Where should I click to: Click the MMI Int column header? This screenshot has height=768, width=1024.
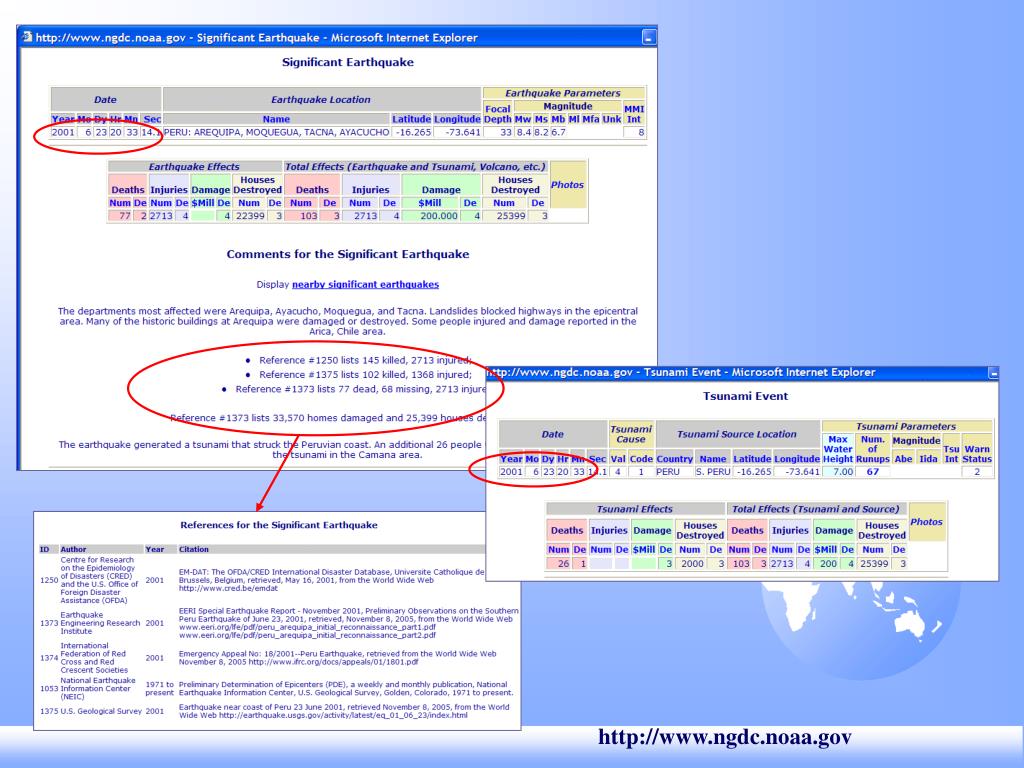click(x=633, y=114)
